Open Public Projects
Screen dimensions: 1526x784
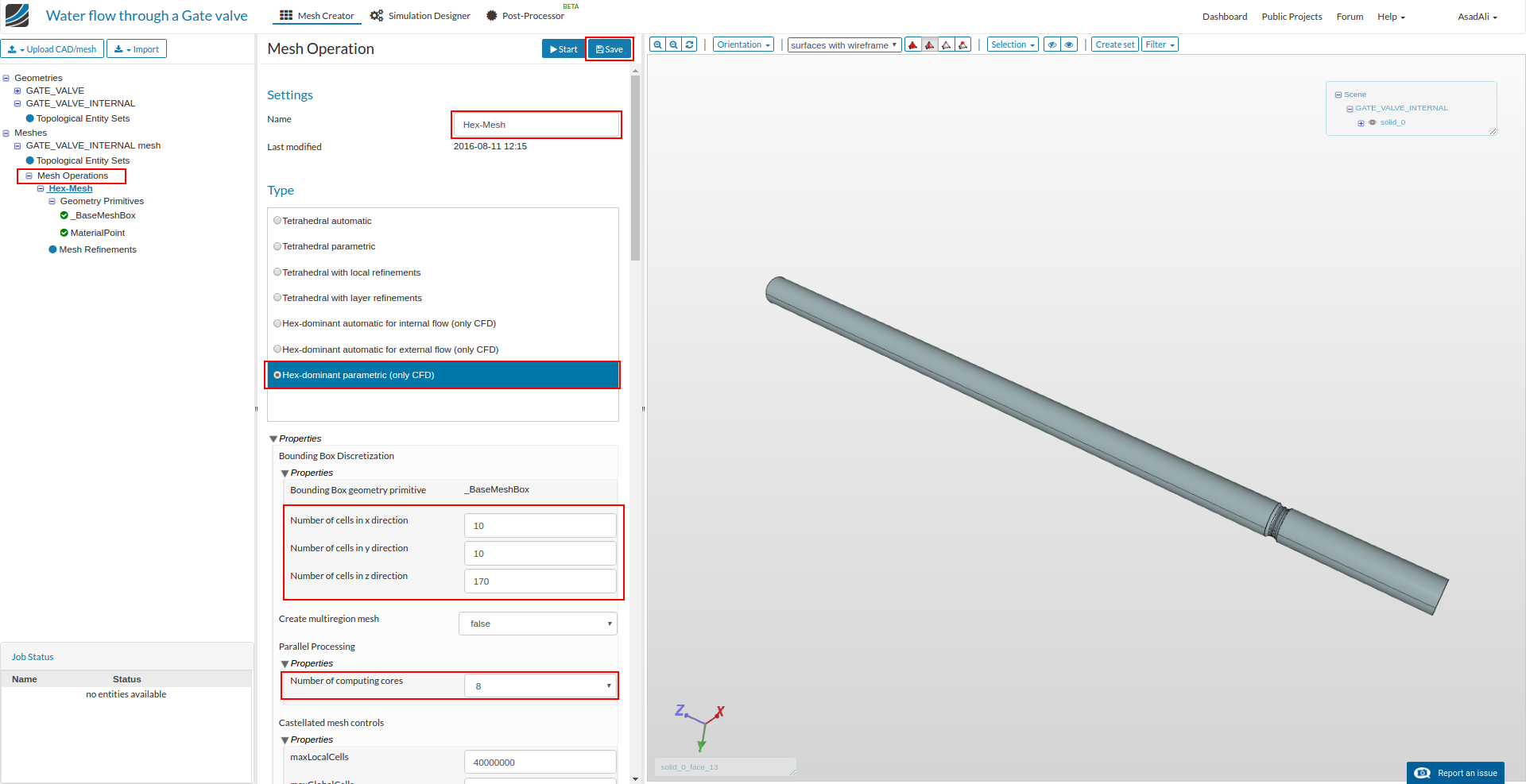coord(1292,17)
